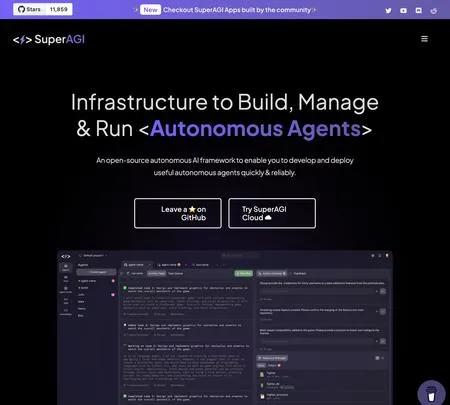Screen dimensions: 450x405
Task: Open the hamburger navigation menu
Action: coord(424,39)
